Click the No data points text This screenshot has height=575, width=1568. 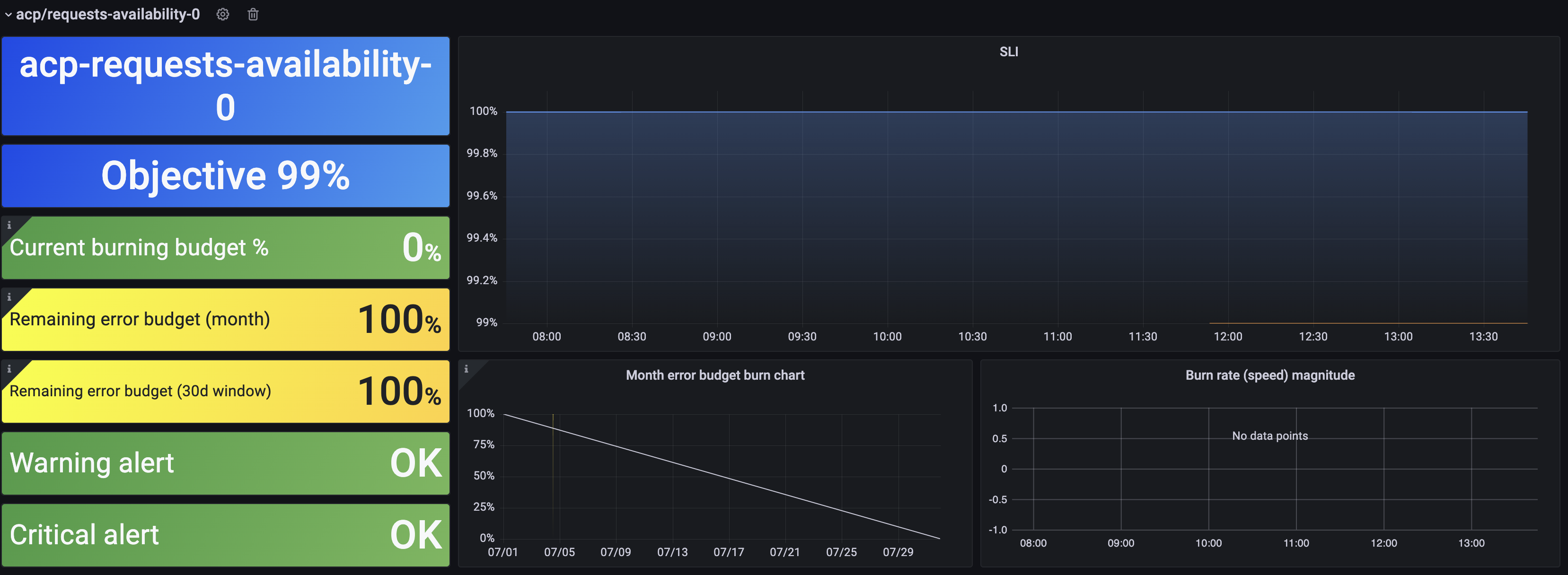coord(1270,436)
